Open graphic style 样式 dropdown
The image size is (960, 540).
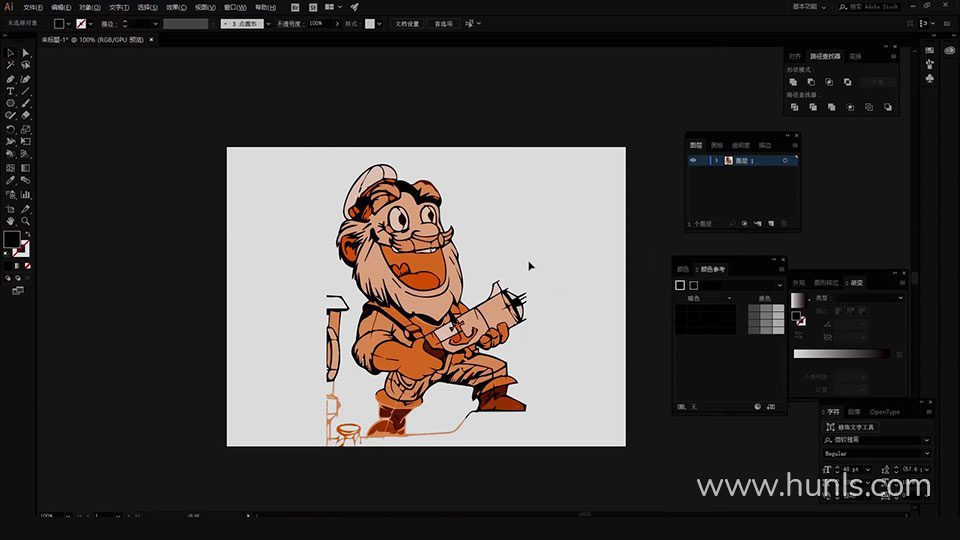[379, 24]
